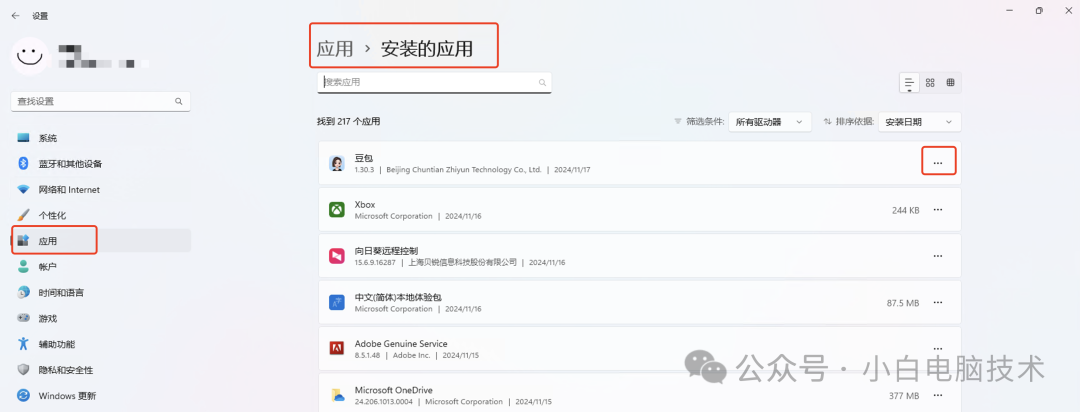This screenshot has height=412, width=1080.
Task: Click the Xbox app name
Action: [364, 205]
